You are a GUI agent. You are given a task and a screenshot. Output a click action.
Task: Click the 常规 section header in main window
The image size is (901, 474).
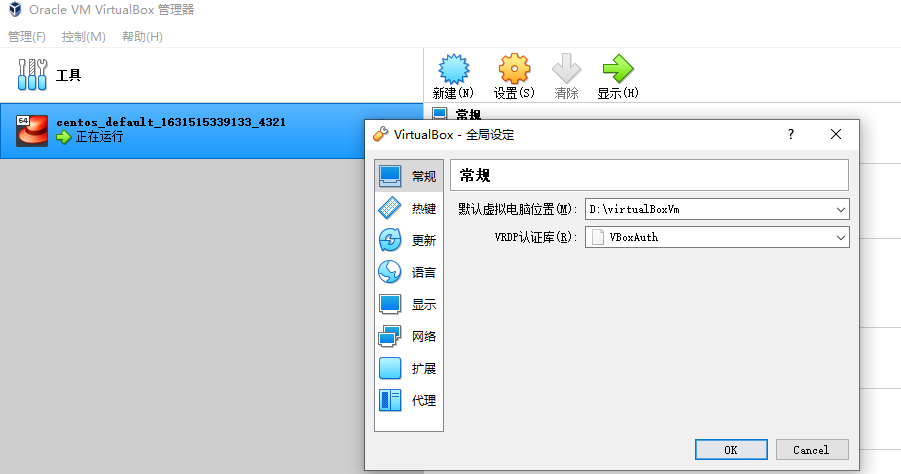(468, 114)
